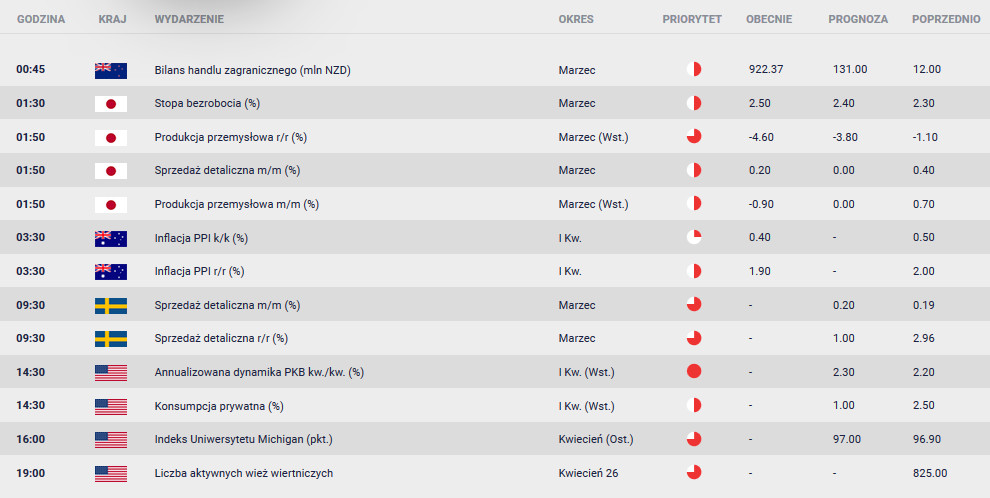Click priority icon for Inflacja PPI k/k
The height and width of the screenshot is (498, 990).
click(694, 237)
